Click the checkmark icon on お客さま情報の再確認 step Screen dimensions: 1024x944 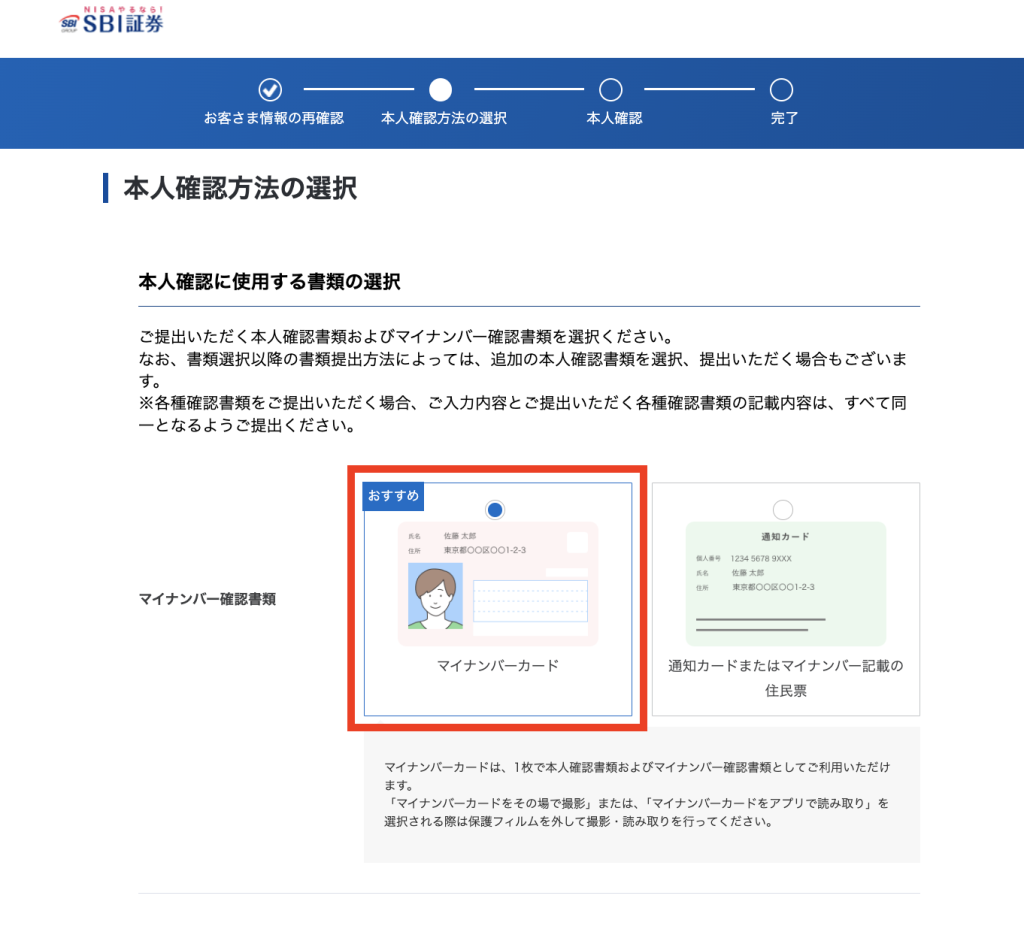point(269,89)
